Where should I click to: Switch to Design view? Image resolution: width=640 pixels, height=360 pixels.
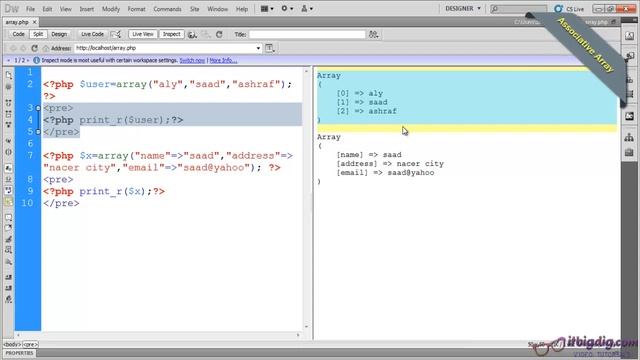[59, 34]
